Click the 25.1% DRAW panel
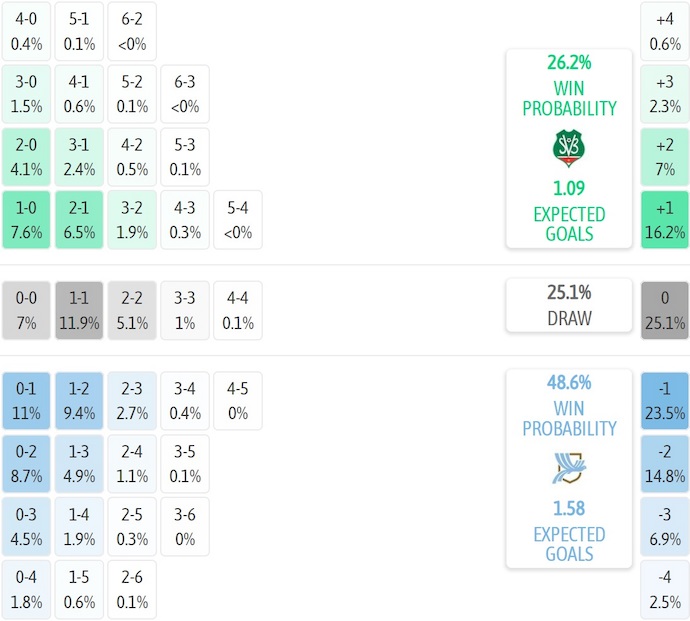Screen dimensions: 690x621 [x=568, y=305]
